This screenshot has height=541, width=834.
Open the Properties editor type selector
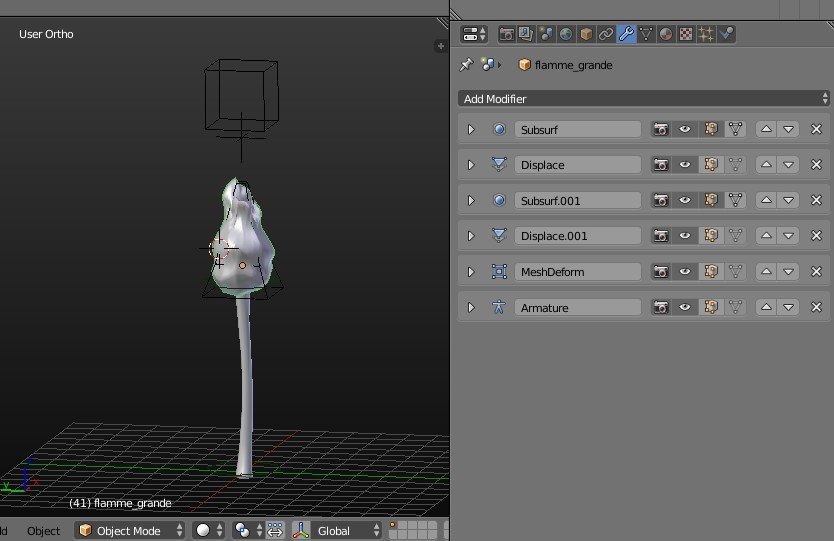tap(474, 34)
